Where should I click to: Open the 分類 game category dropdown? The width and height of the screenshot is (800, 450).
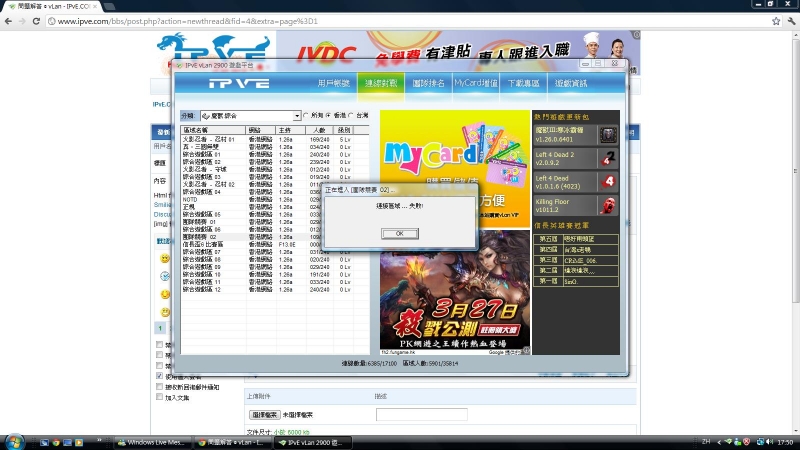click(x=251, y=116)
